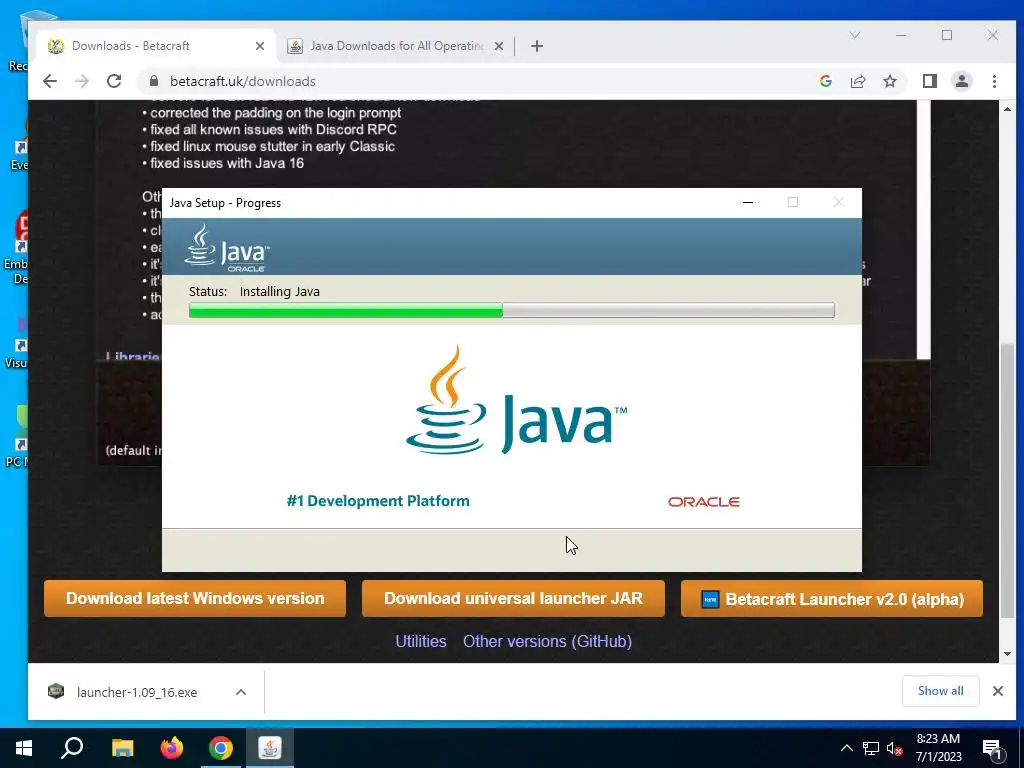Minimize the Java Setup window
Image resolution: width=1024 pixels, height=768 pixels.
[748, 202]
